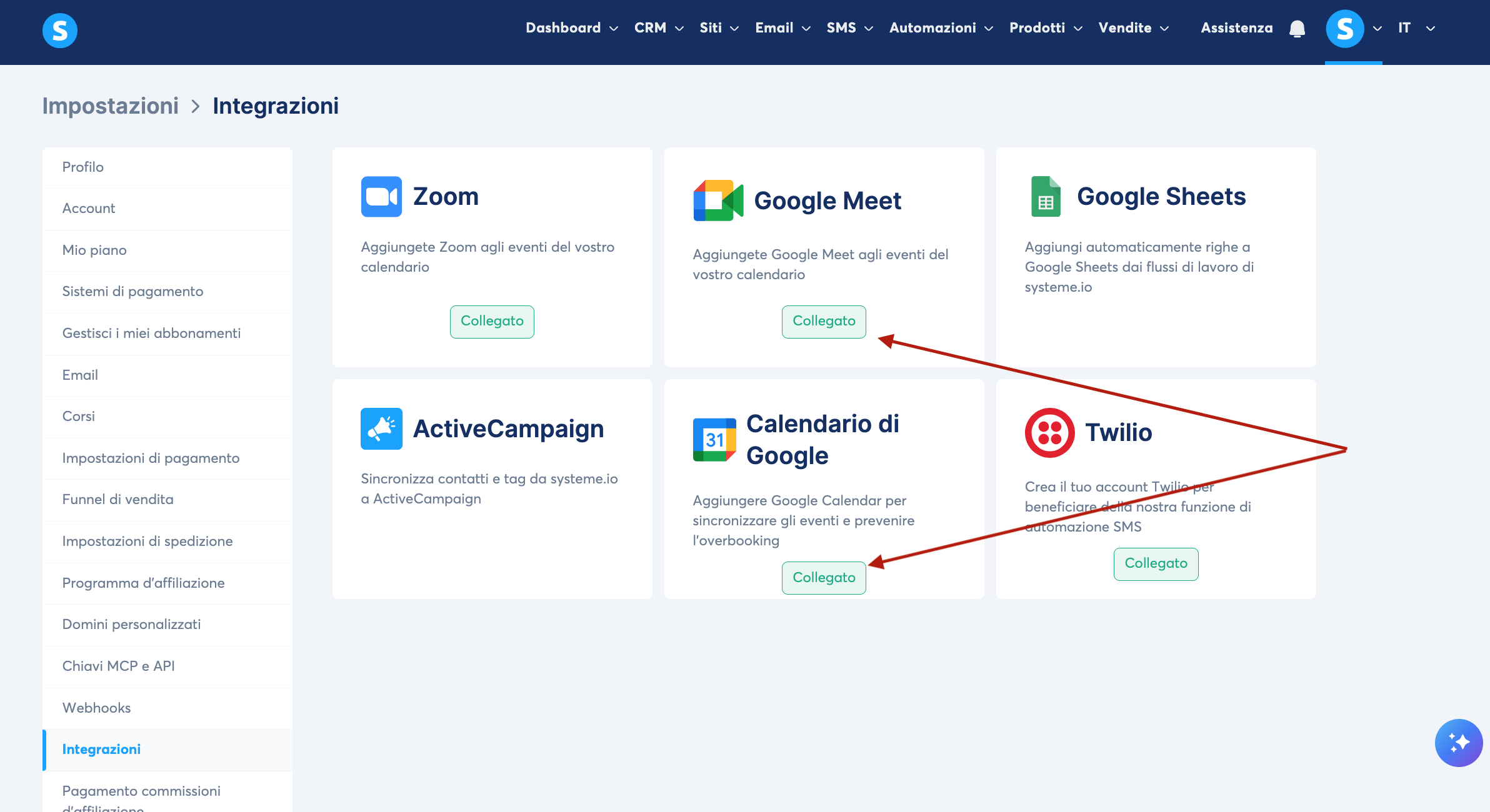Open the ActiveCampaign integration card title
The width and height of the screenshot is (1490, 812).
509,429
